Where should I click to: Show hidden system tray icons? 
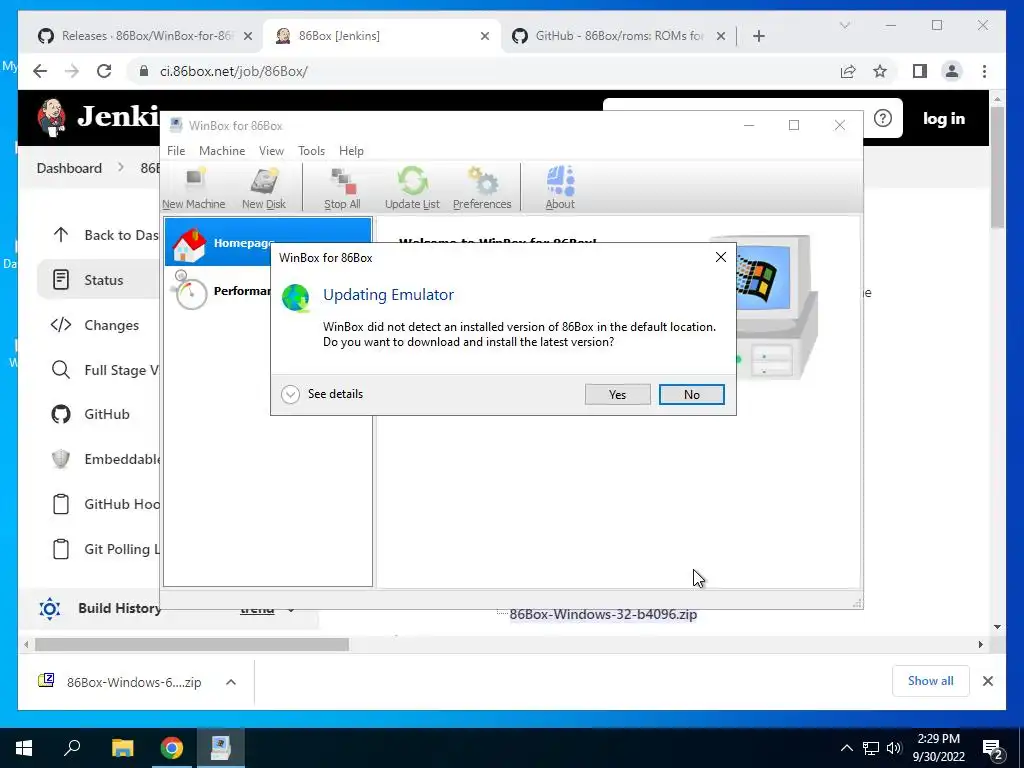tap(846, 748)
